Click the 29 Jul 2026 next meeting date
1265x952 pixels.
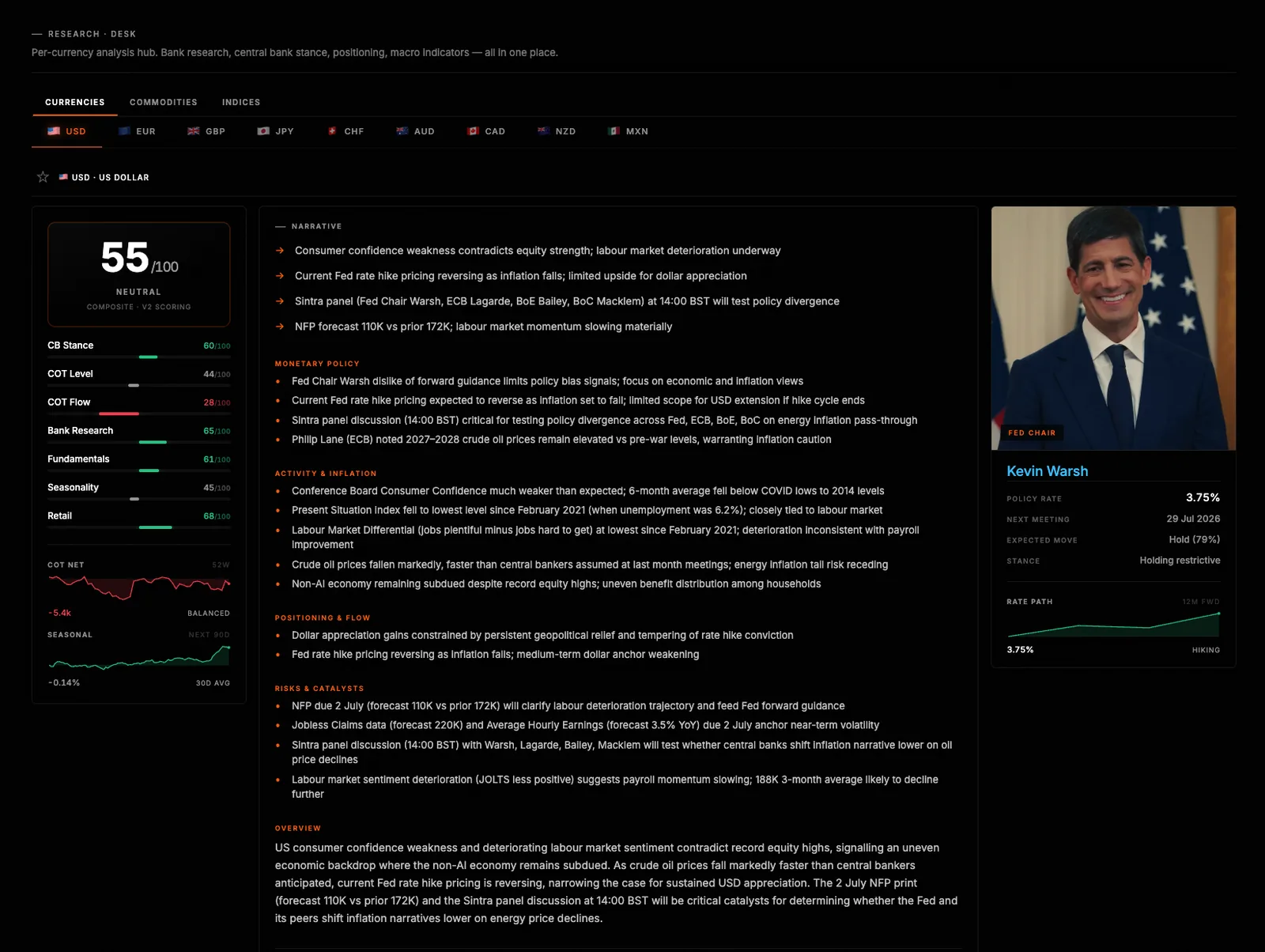(1193, 519)
